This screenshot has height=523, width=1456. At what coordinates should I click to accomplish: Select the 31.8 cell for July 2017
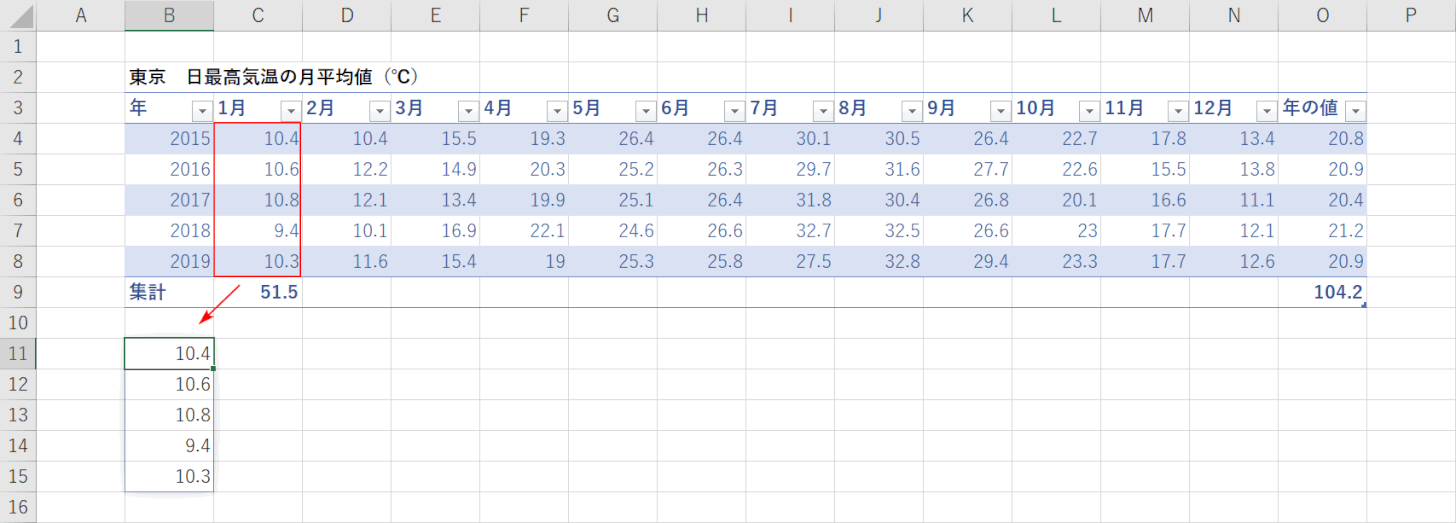click(790, 200)
